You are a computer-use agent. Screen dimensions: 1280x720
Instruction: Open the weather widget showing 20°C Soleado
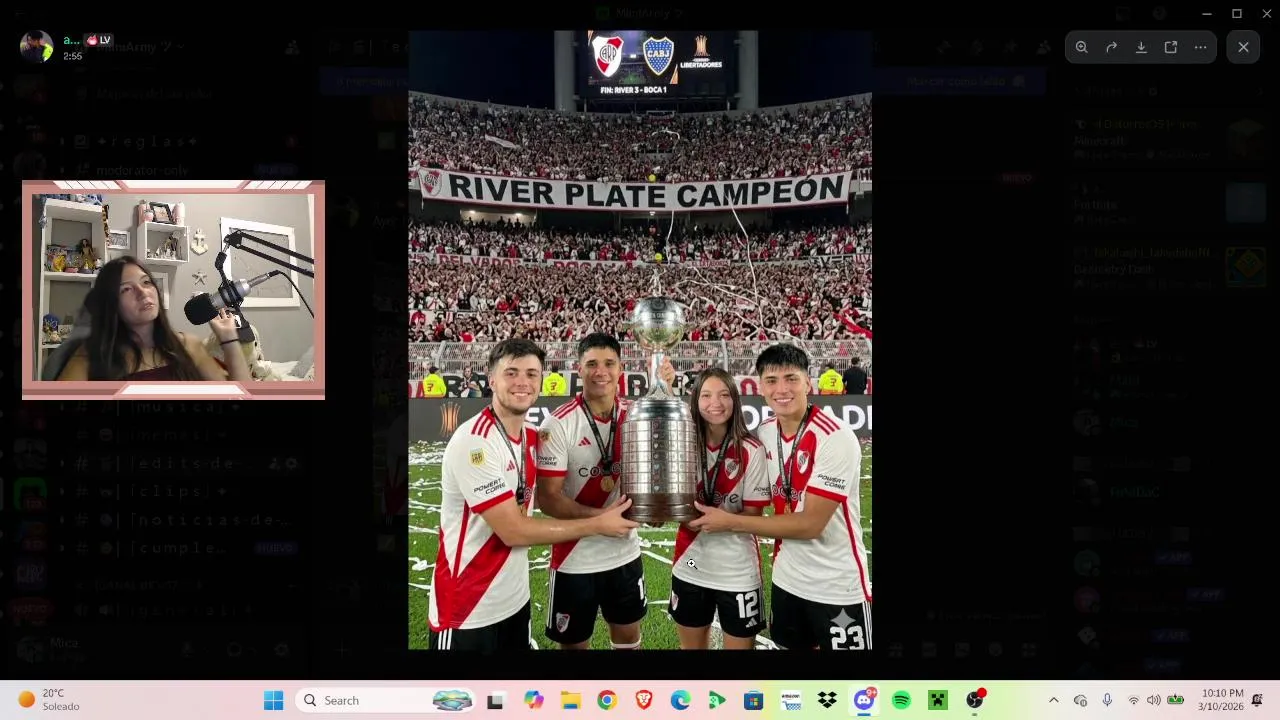coord(49,700)
